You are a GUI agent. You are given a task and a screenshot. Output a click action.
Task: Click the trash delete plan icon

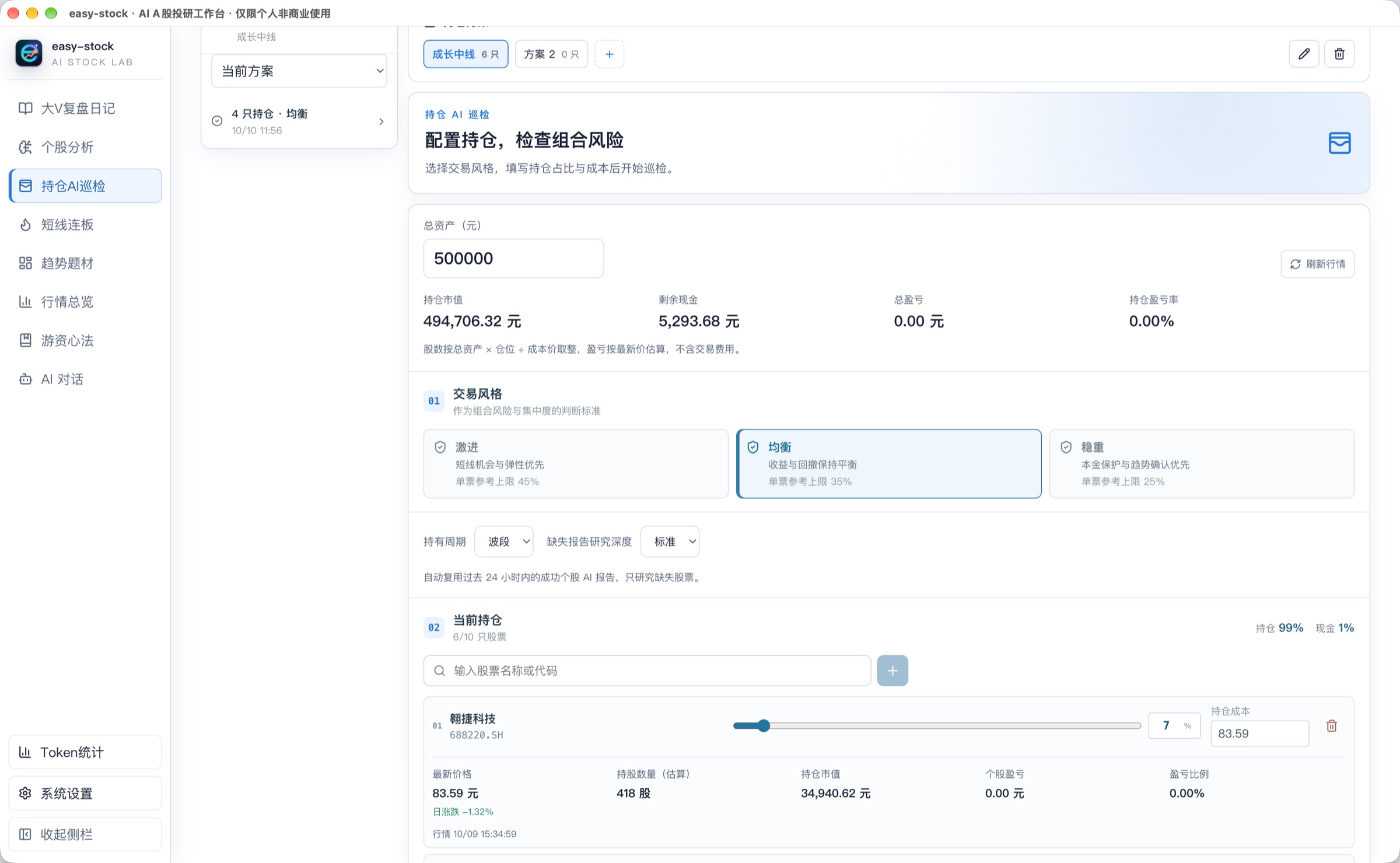click(x=1339, y=54)
